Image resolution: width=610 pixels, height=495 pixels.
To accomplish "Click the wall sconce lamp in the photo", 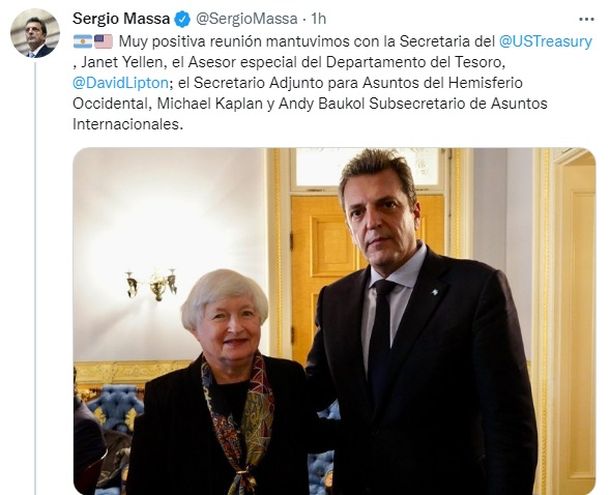I will [152, 284].
